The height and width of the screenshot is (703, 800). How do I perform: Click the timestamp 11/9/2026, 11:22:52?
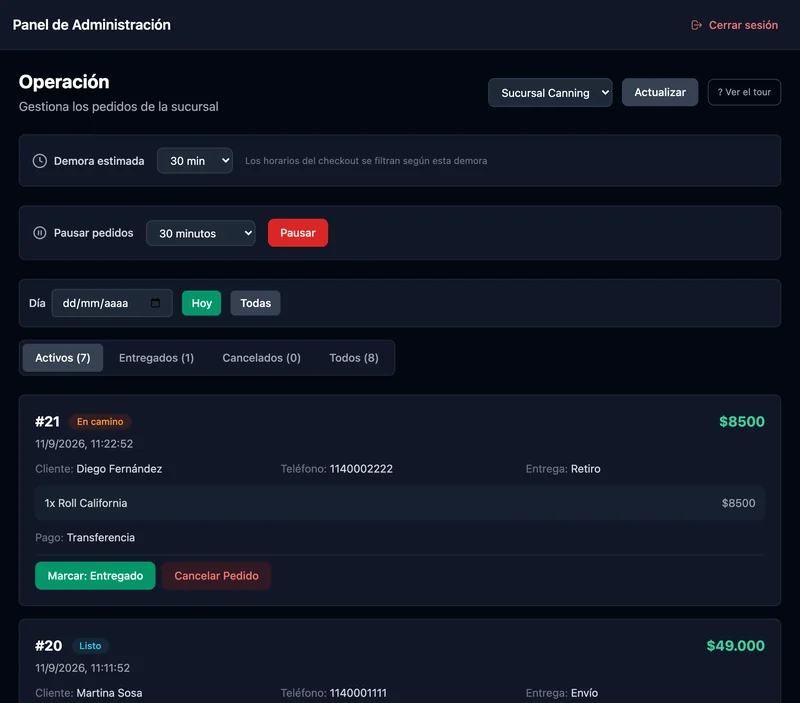(x=84, y=444)
